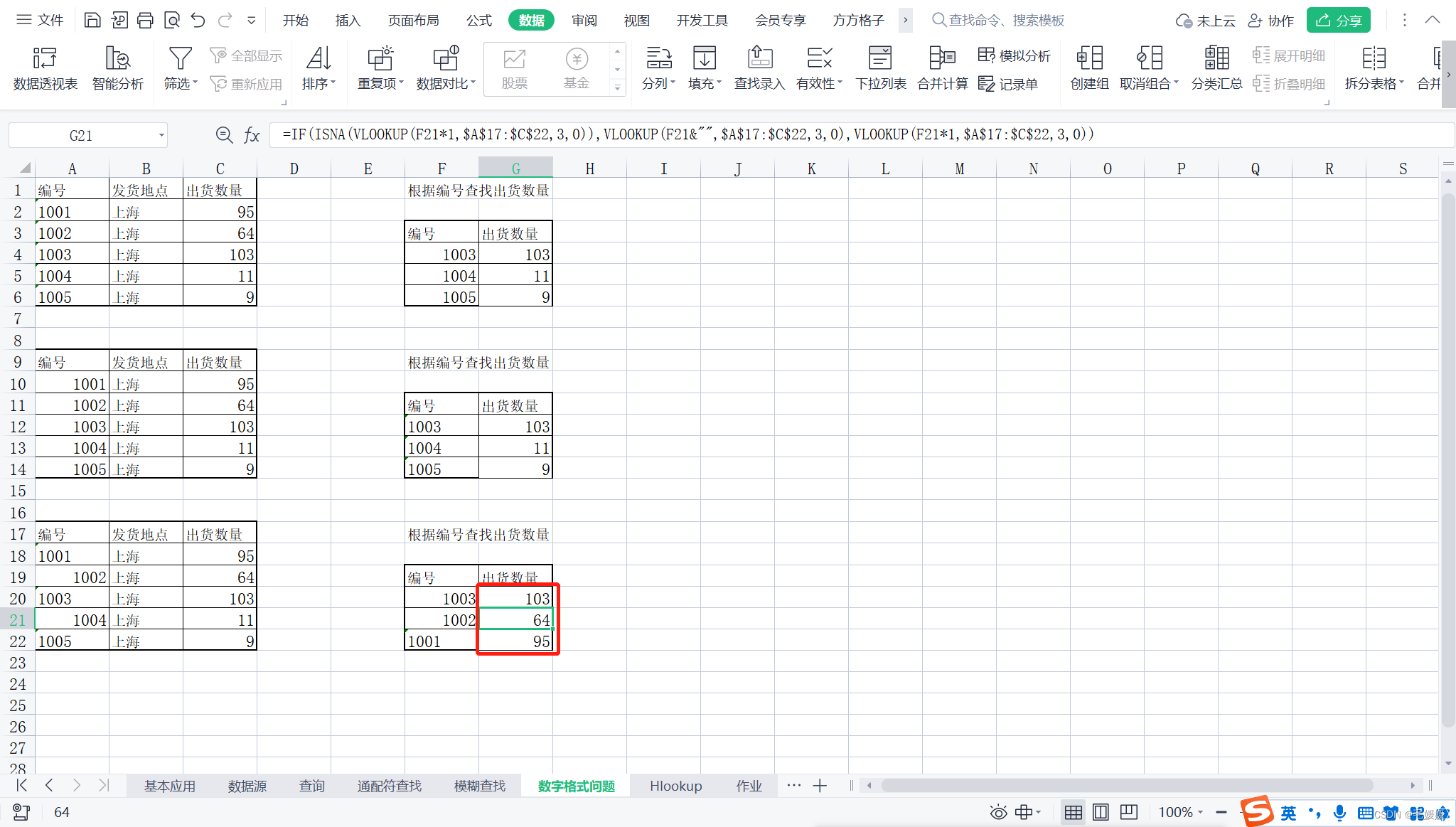
Task: Click the print preview icon
Action: click(x=172, y=20)
